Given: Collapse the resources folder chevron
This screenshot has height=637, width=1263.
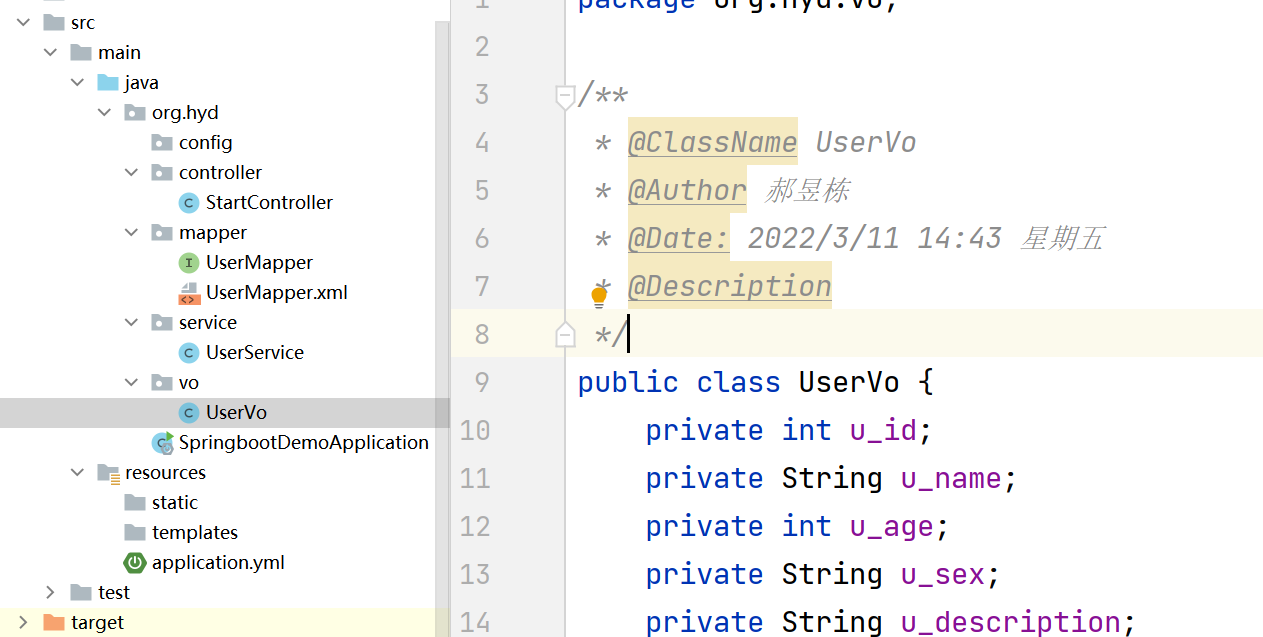Looking at the screenshot, I should (x=77, y=472).
